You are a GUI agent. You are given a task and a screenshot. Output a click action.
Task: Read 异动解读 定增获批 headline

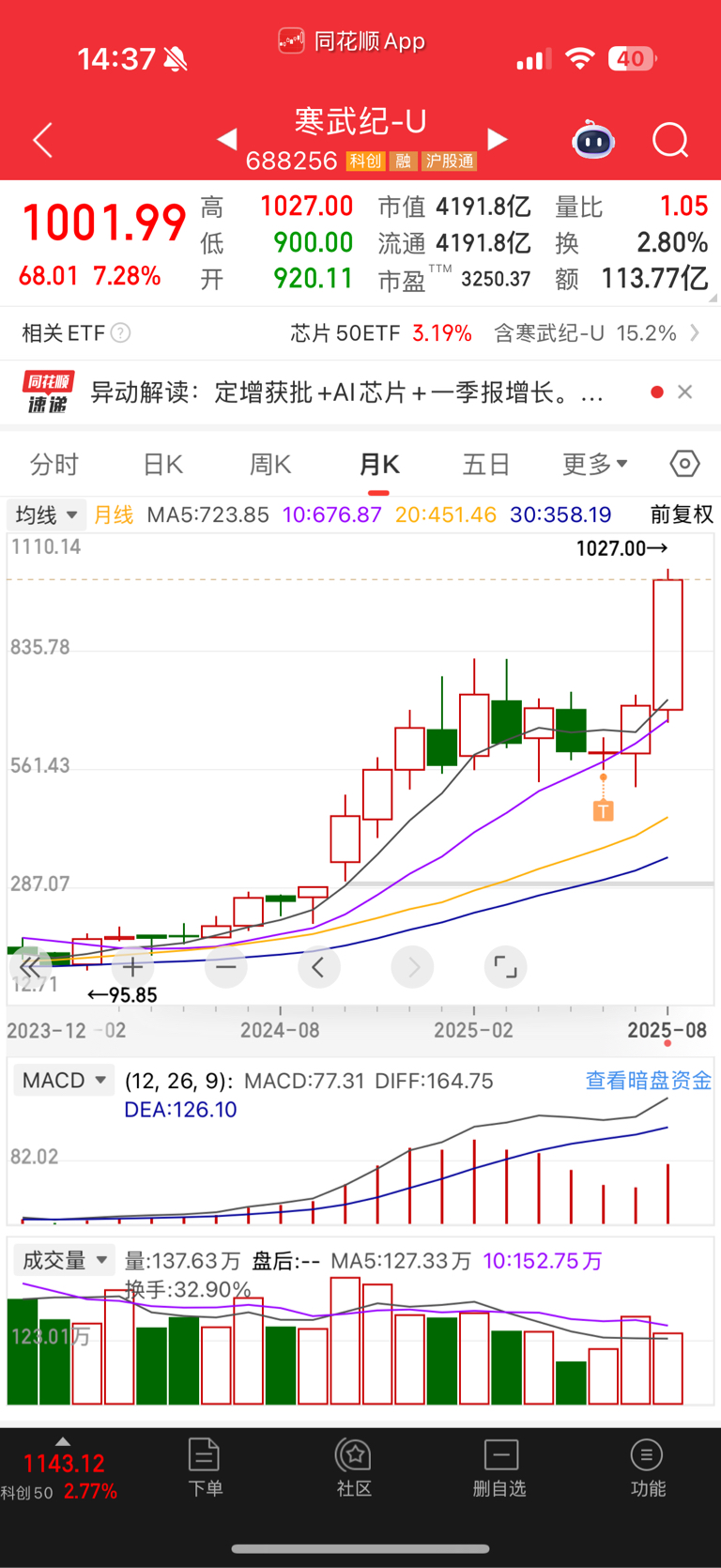coord(346,392)
